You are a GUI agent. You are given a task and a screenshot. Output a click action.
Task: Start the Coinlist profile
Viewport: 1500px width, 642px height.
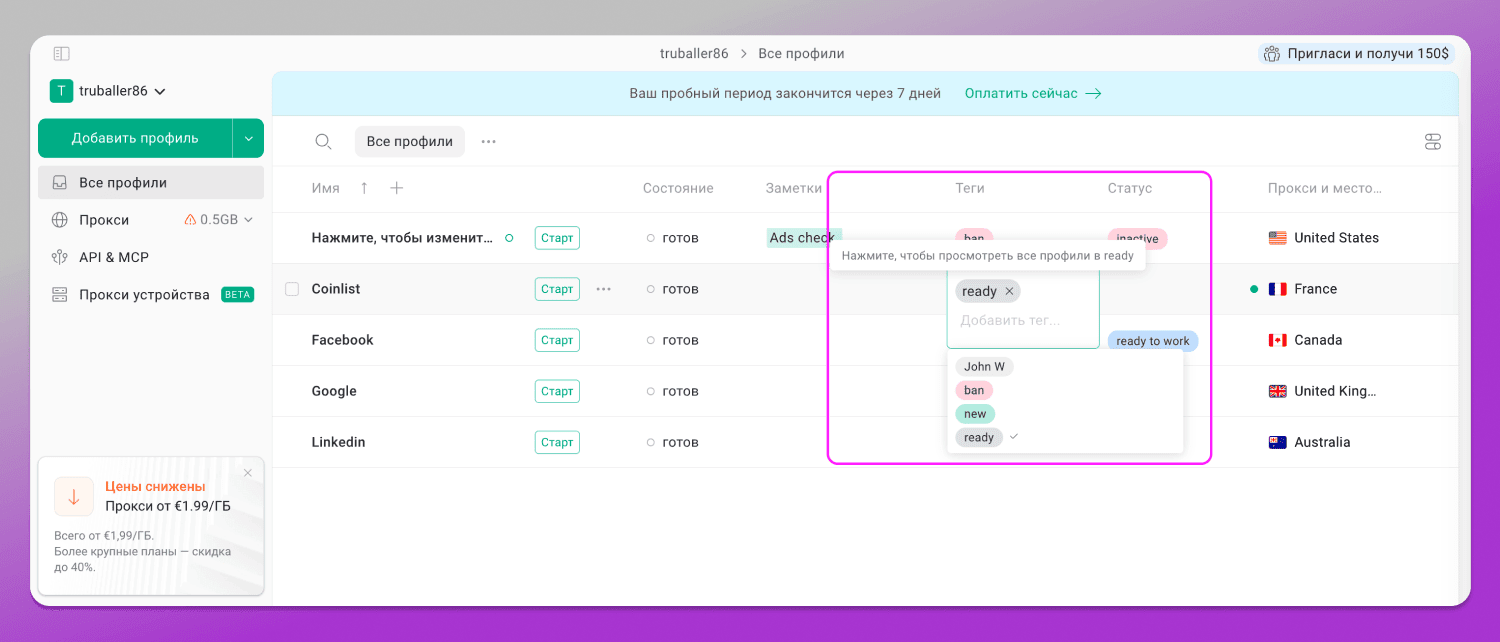(x=557, y=289)
